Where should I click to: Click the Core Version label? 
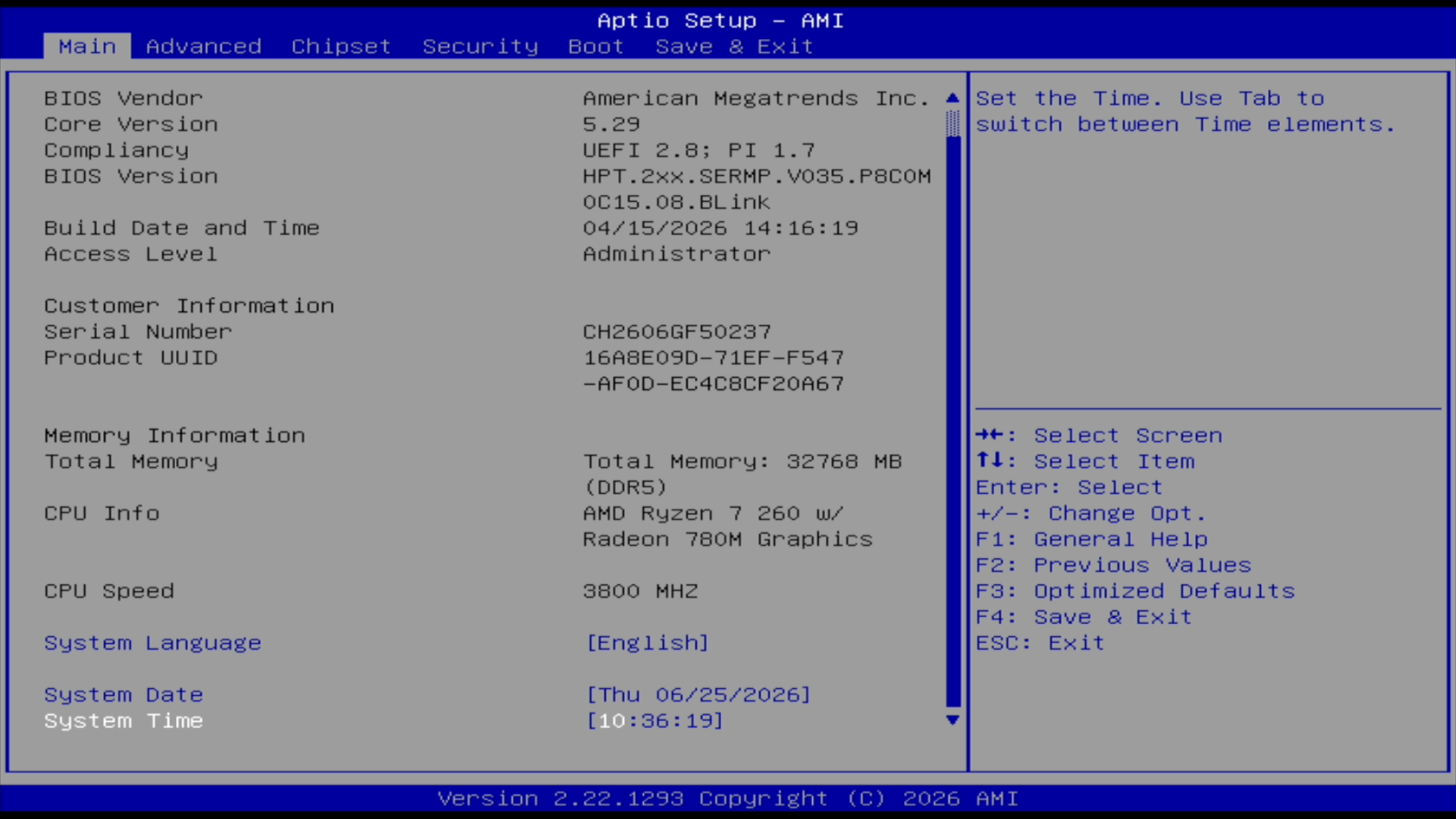[131, 124]
